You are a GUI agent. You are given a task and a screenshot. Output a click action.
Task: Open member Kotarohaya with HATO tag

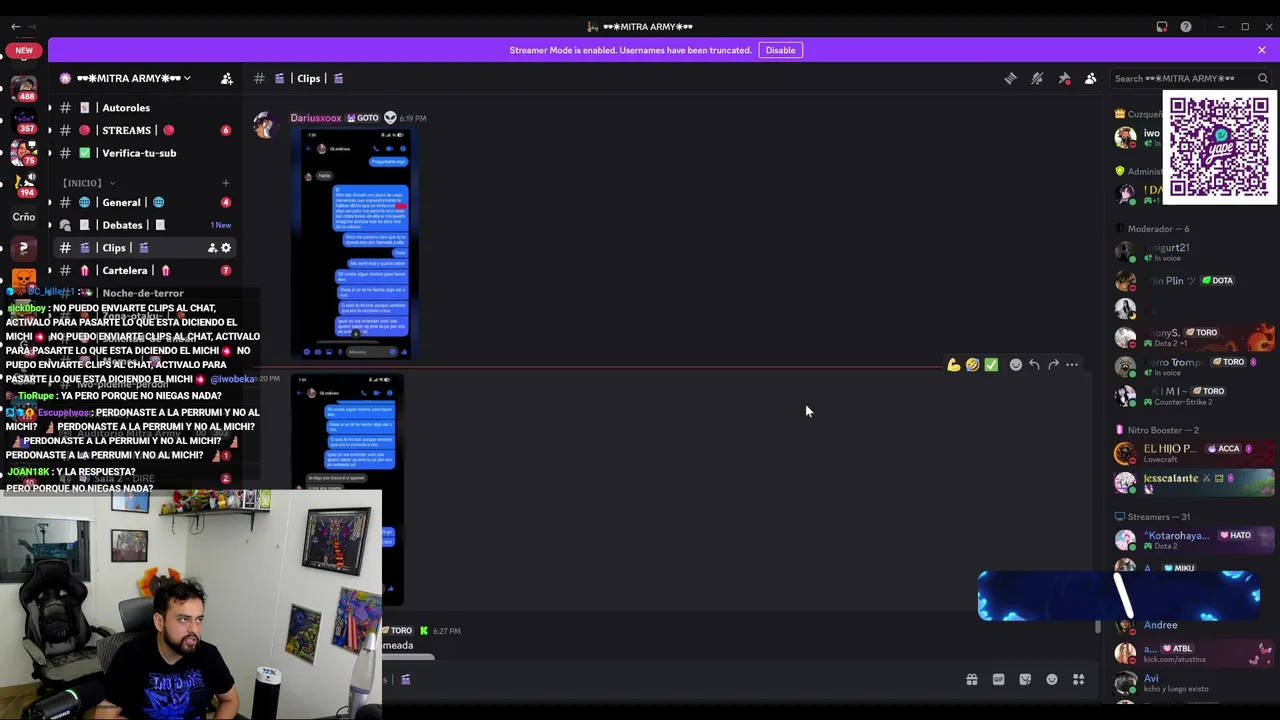click(x=1195, y=540)
